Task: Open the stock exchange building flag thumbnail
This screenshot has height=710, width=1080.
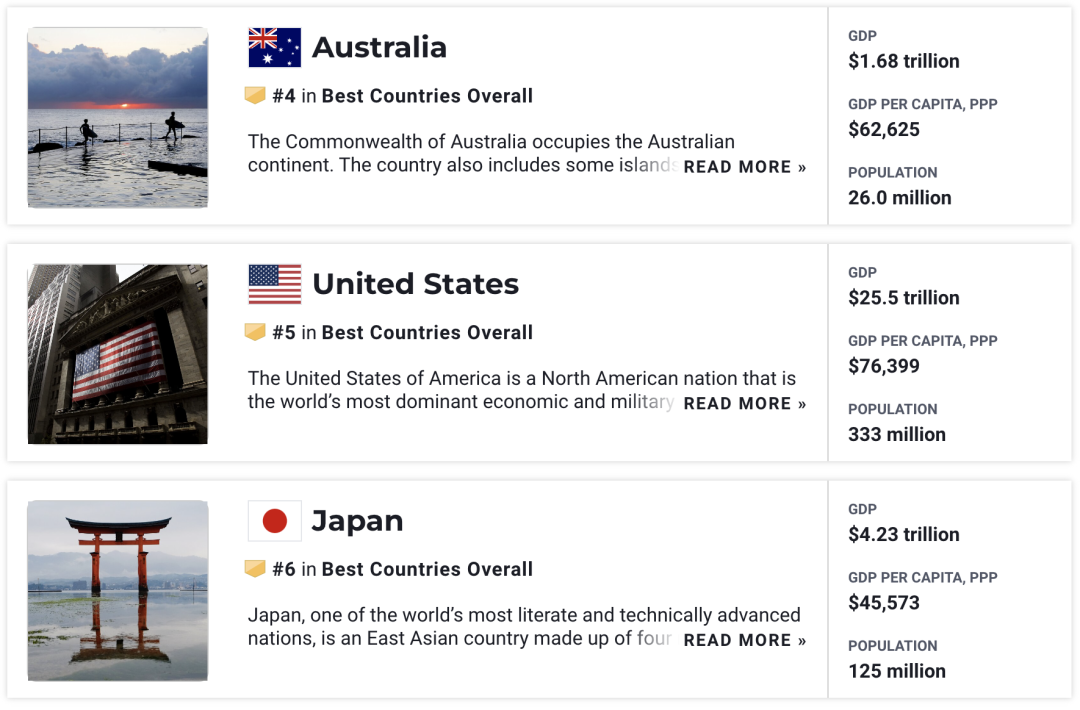Action: pos(118,354)
